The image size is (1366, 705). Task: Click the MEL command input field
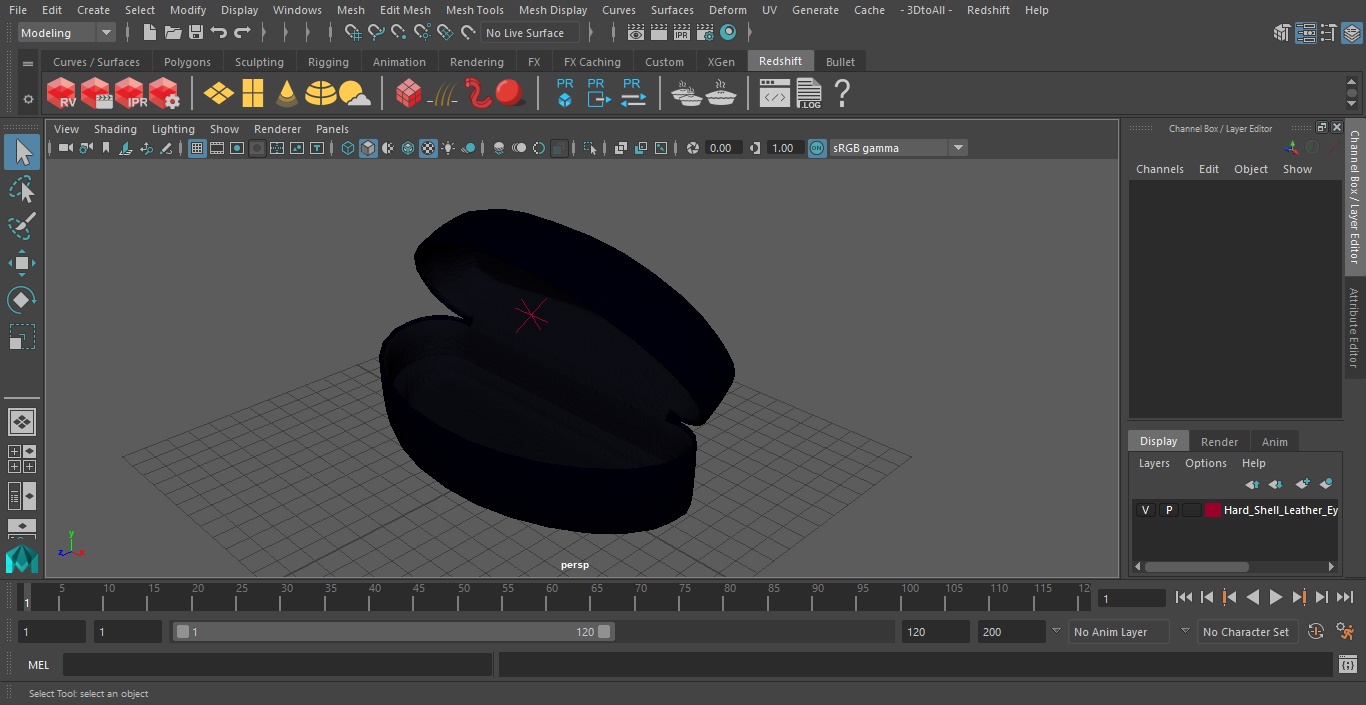tap(277, 665)
